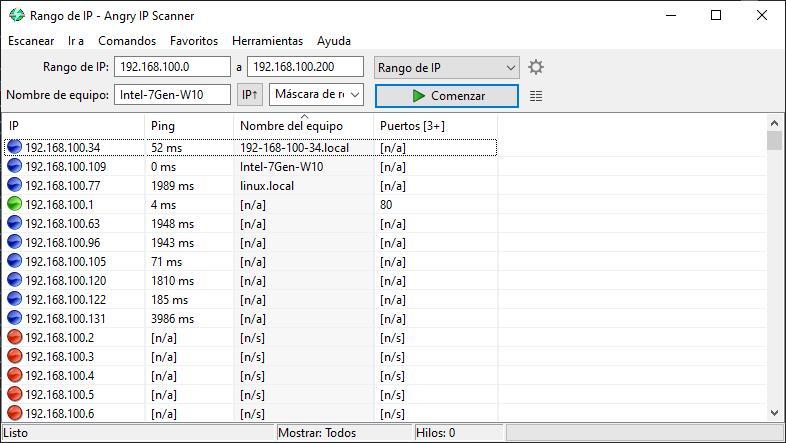Close the Angry IP Scanner window

(762, 15)
